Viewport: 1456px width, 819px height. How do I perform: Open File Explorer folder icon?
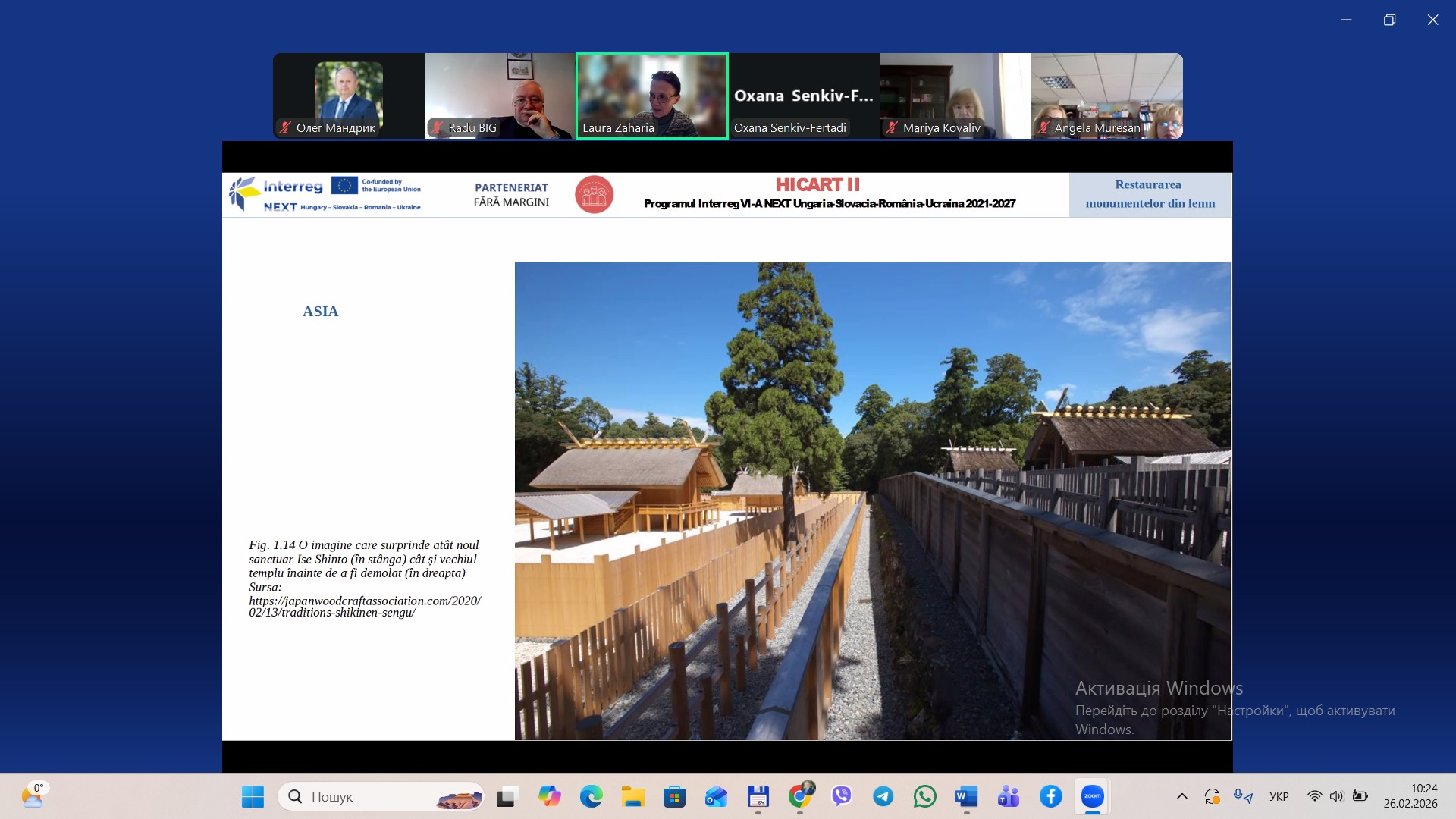(x=632, y=796)
